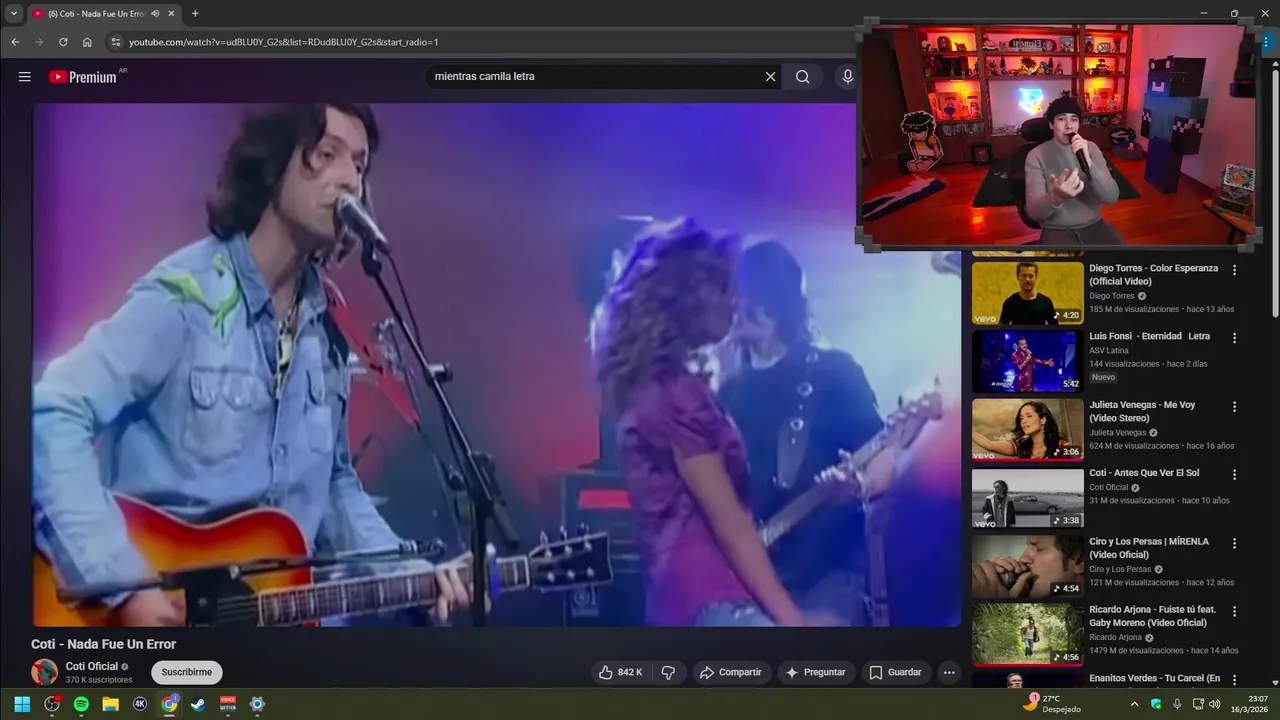1280x720 pixels.
Task: Open Ricardo Arjona Fuiste tú thumbnail
Action: 1028,635
